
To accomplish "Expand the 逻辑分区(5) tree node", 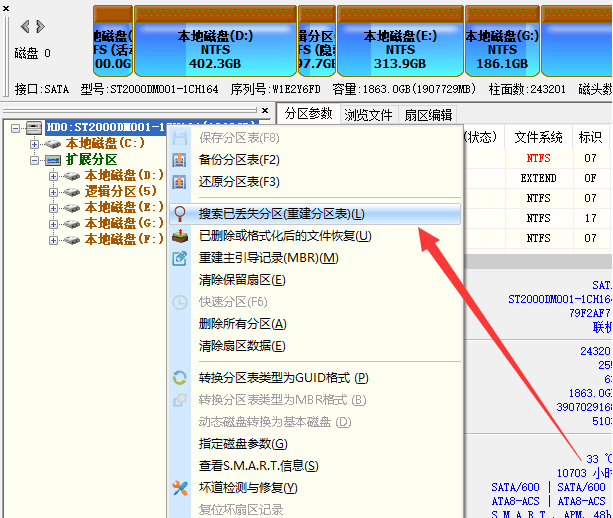I will click(x=53, y=192).
